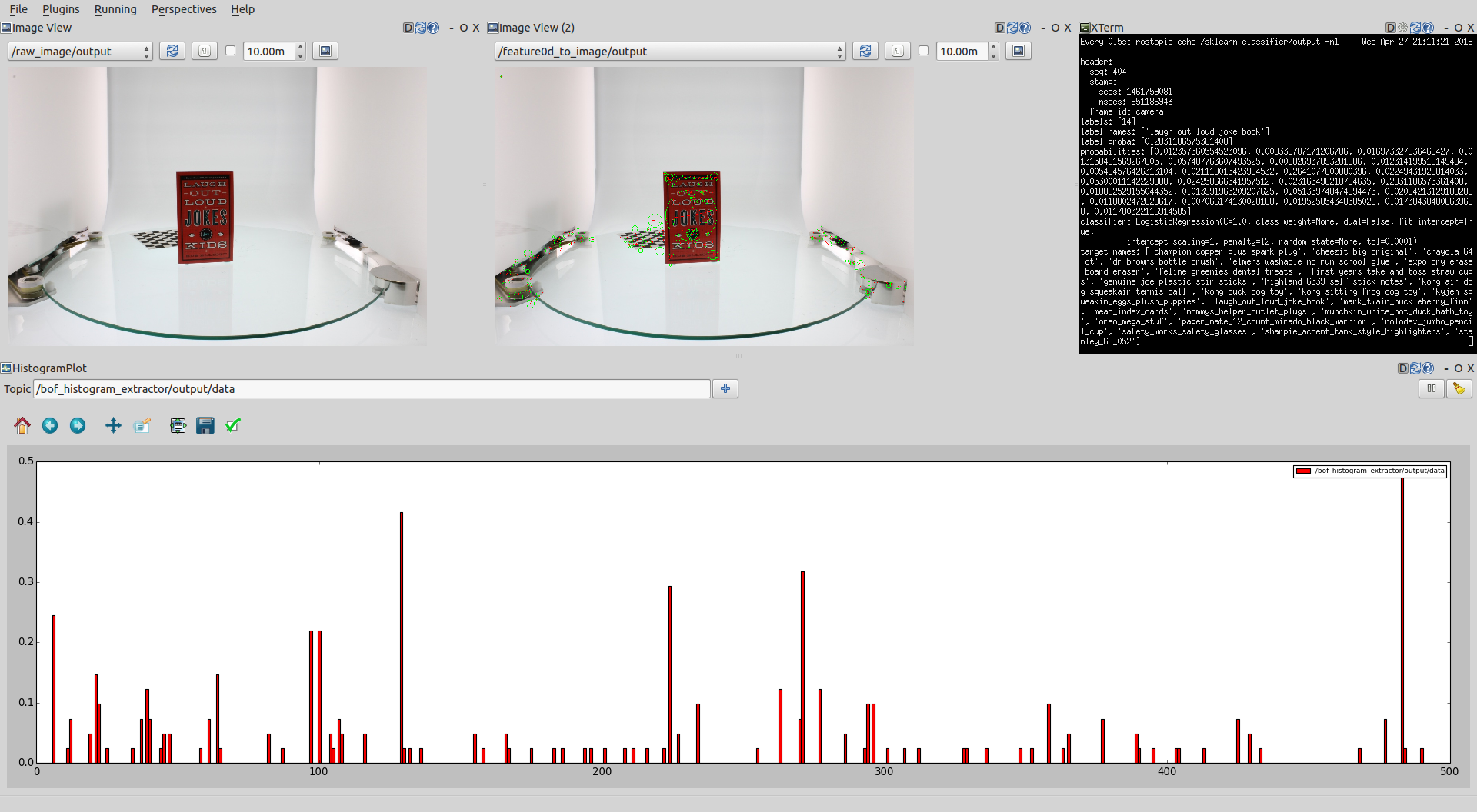Viewport: 1477px width, 812px height.
Task: Zoom first Image View to 1:1
Action: (205, 51)
